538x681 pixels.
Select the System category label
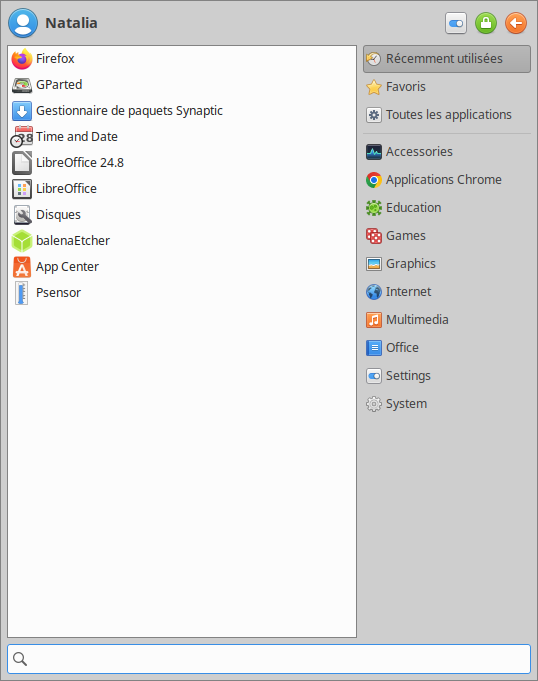[x=406, y=404]
